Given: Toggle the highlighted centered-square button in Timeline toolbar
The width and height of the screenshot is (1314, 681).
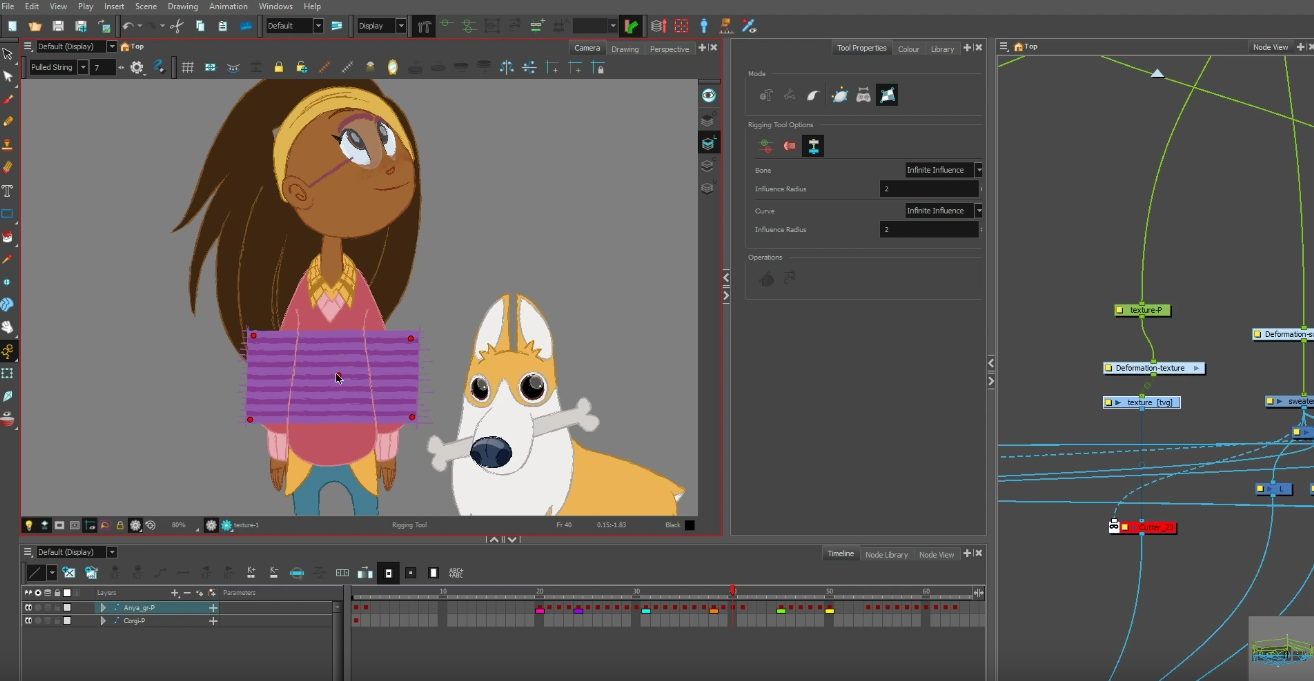Looking at the screenshot, I should click(x=388, y=573).
